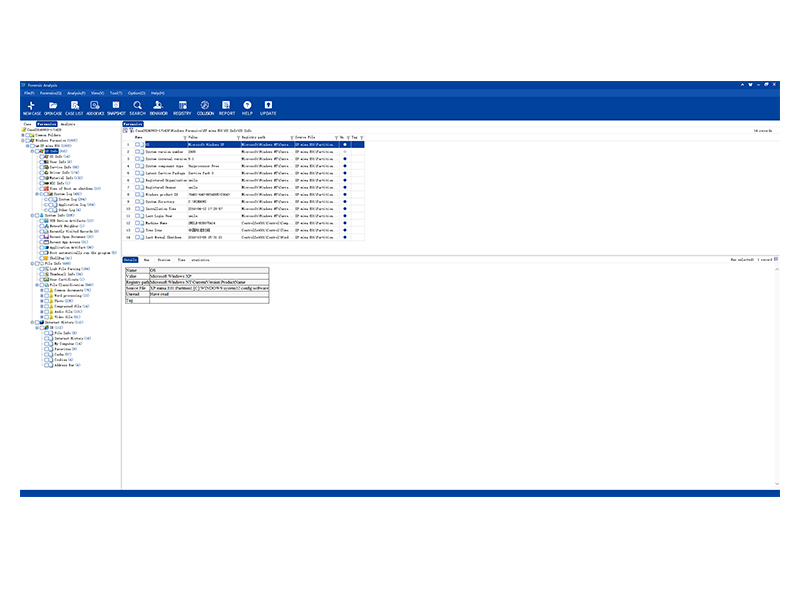Click the filter icon on Name column

click(185, 138)
